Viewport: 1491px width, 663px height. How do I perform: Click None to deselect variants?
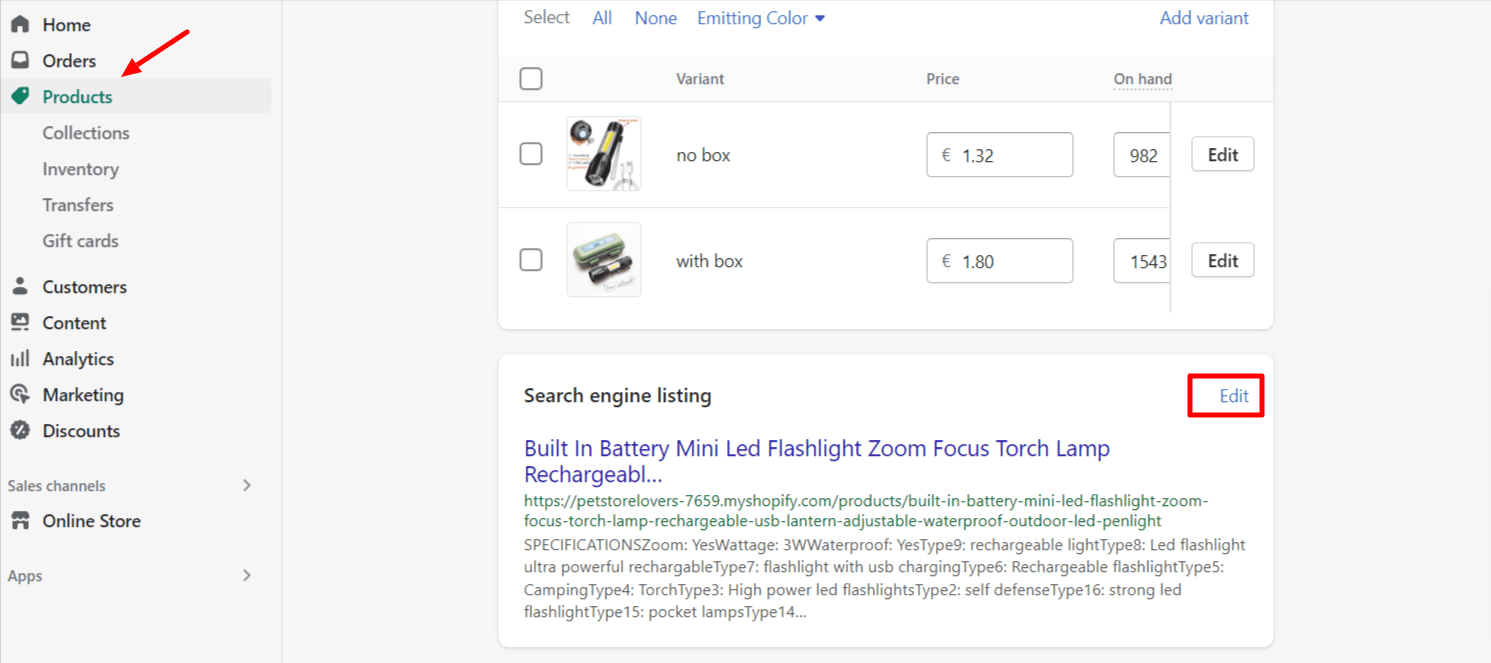[x=656, y=18]
